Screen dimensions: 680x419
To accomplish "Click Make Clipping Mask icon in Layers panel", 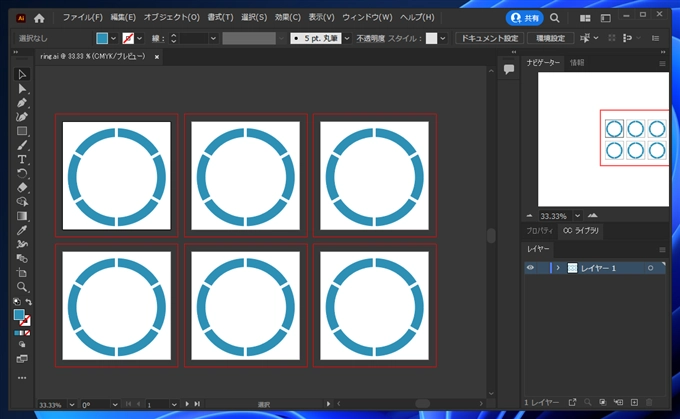I will [x=602, y=402].
